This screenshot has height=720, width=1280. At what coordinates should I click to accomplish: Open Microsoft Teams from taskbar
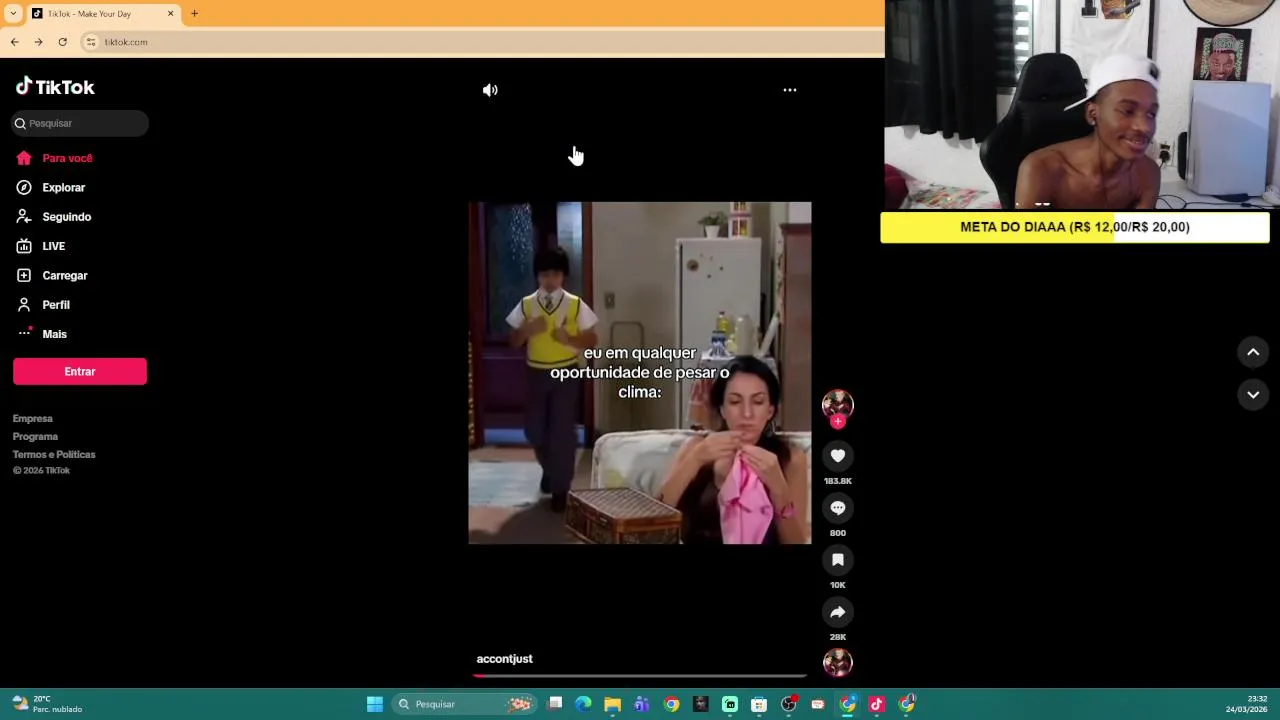642,704
